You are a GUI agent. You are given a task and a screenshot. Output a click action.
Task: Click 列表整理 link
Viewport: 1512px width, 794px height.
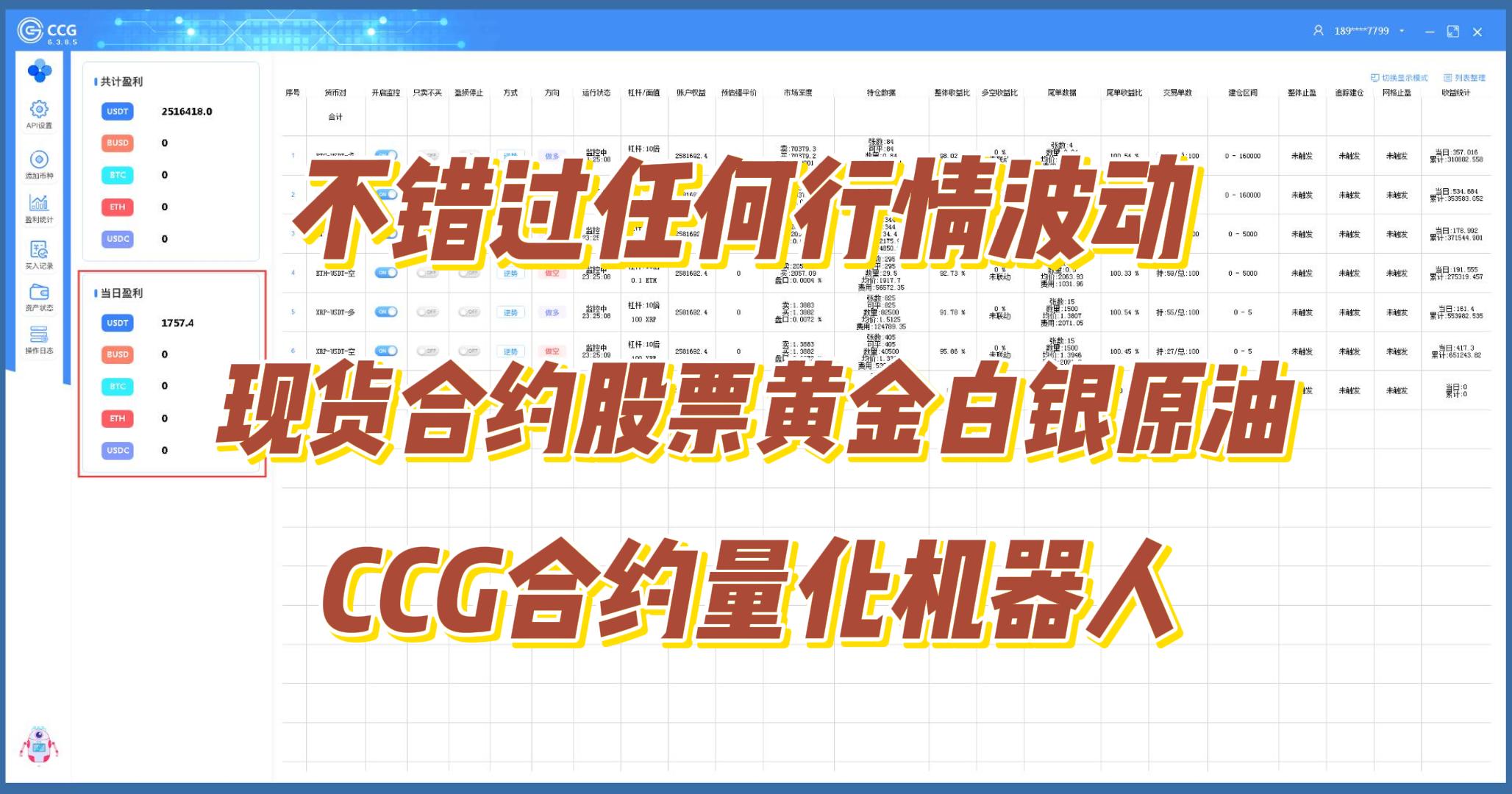(1464, 78)
